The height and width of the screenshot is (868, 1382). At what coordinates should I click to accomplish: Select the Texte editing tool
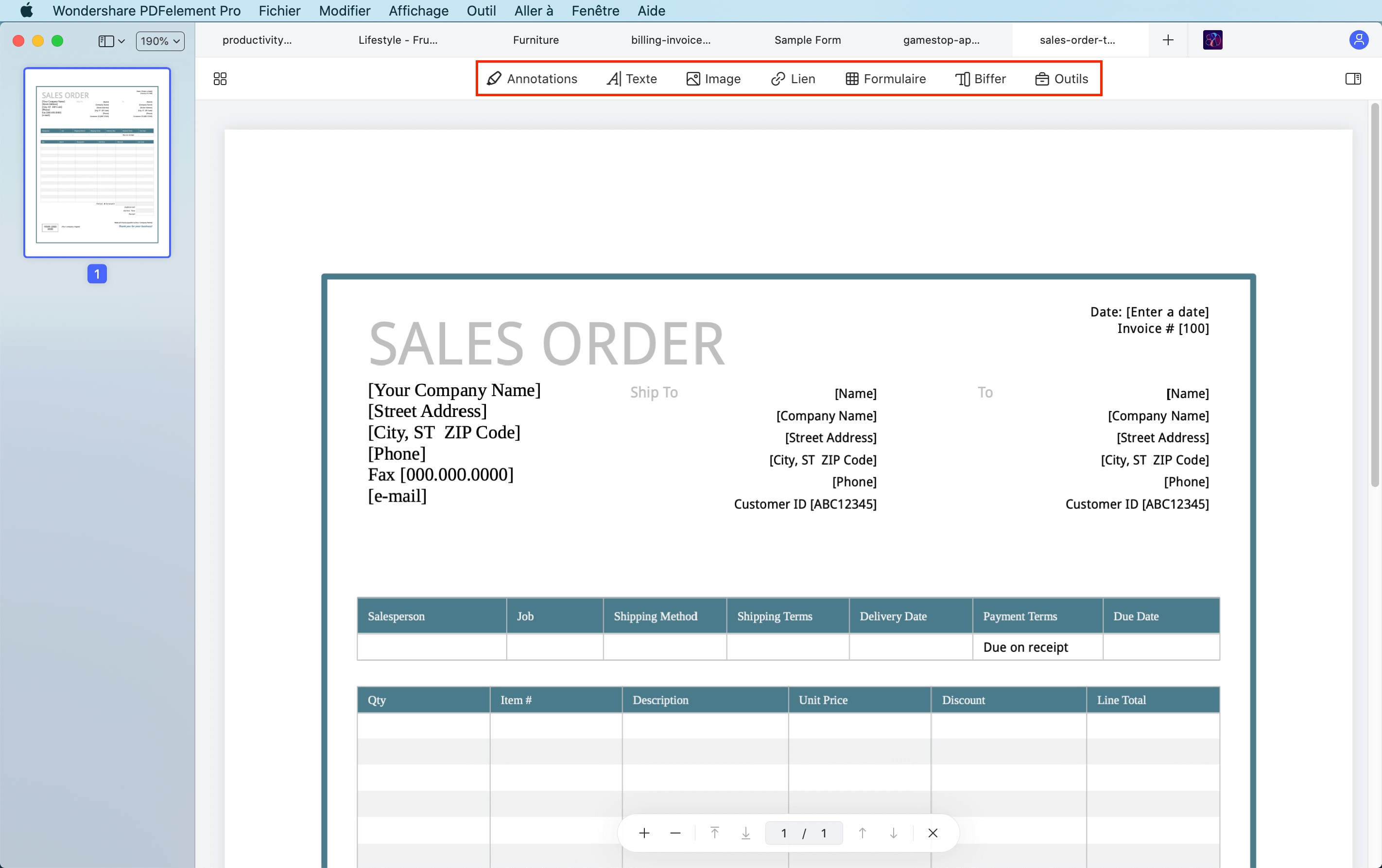tap(632, 79)
